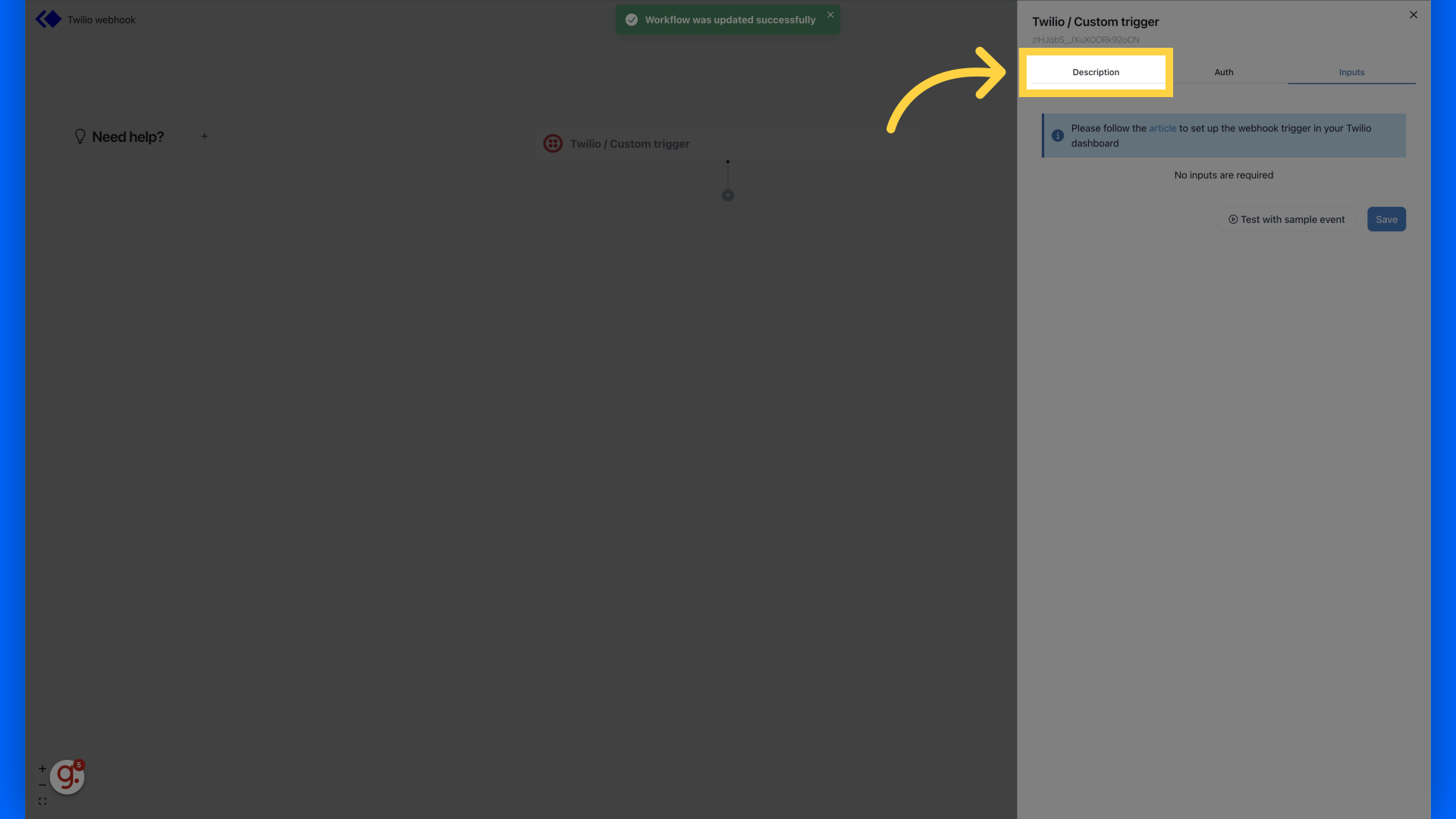Zoom in on the canvas
This screenshot has height=819, width=1456.
click(42, 768)
